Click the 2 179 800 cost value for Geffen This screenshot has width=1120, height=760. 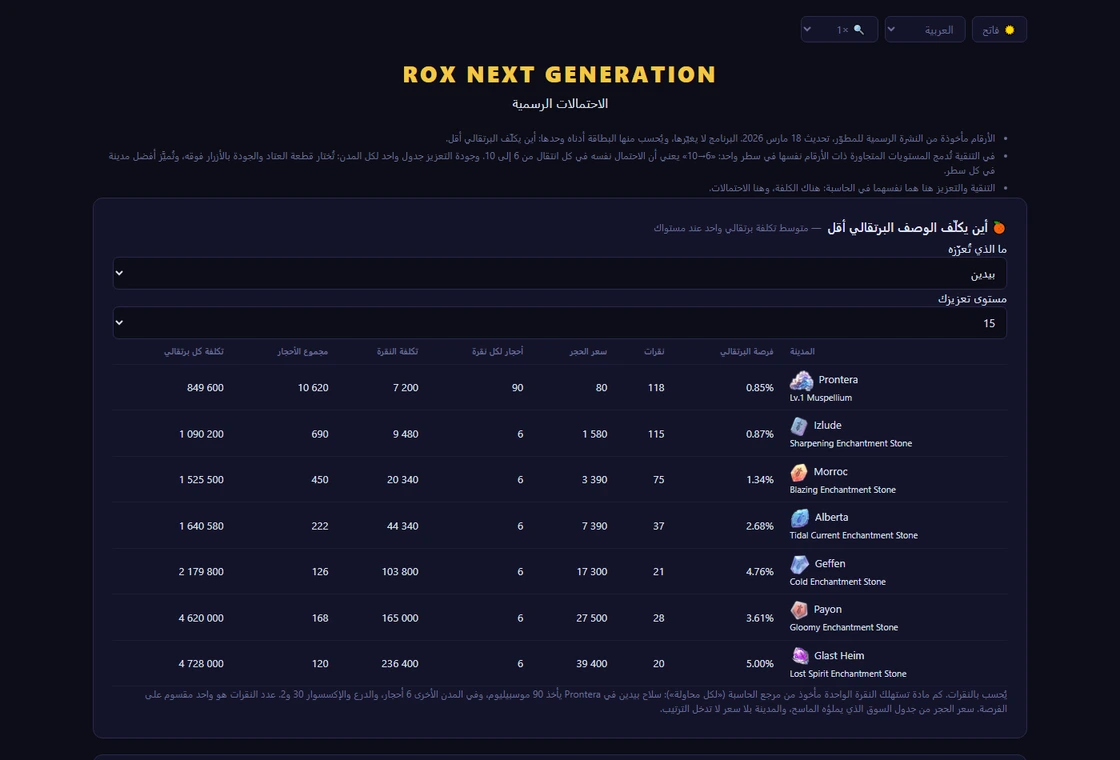click(x=201, y=572)
